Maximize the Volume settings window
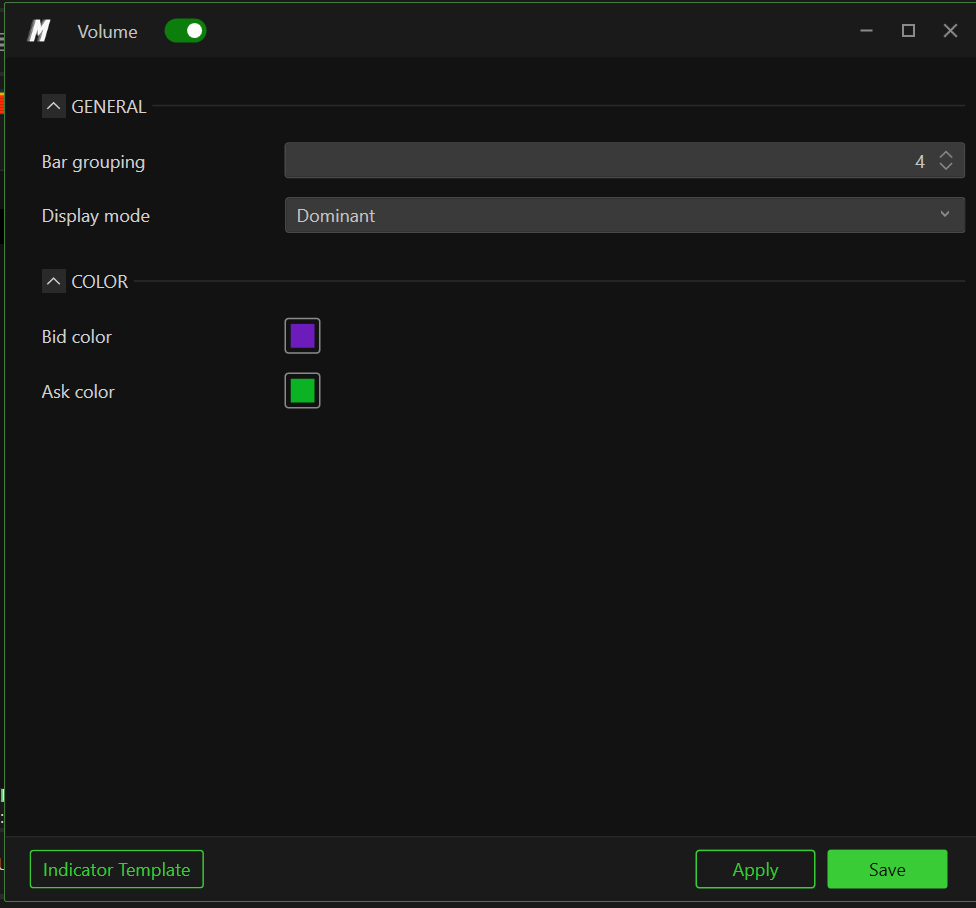Screen dimensions: 976x908 coord(908,30)
